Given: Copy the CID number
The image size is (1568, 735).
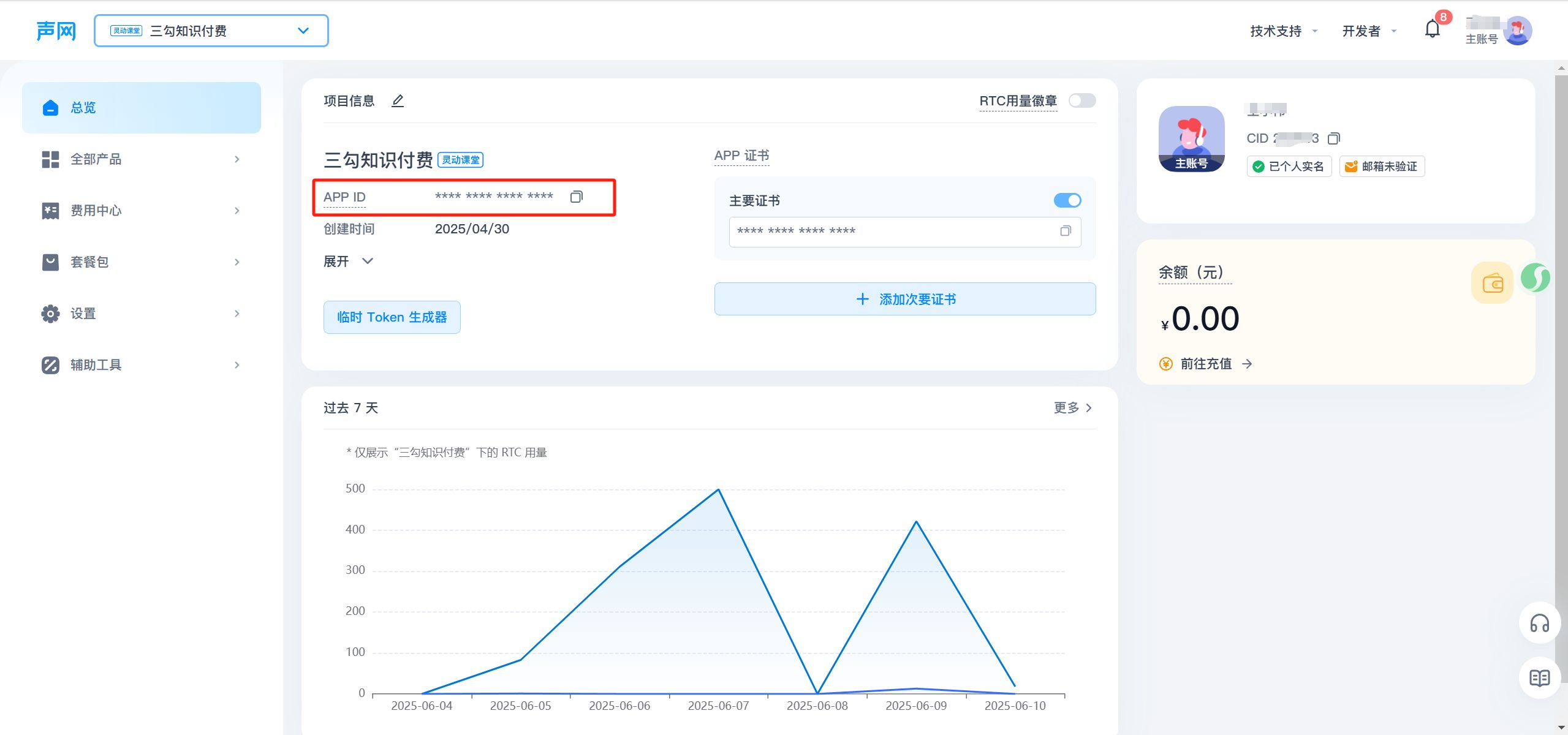Looking at the screenshot, I should coord(1333,138).
